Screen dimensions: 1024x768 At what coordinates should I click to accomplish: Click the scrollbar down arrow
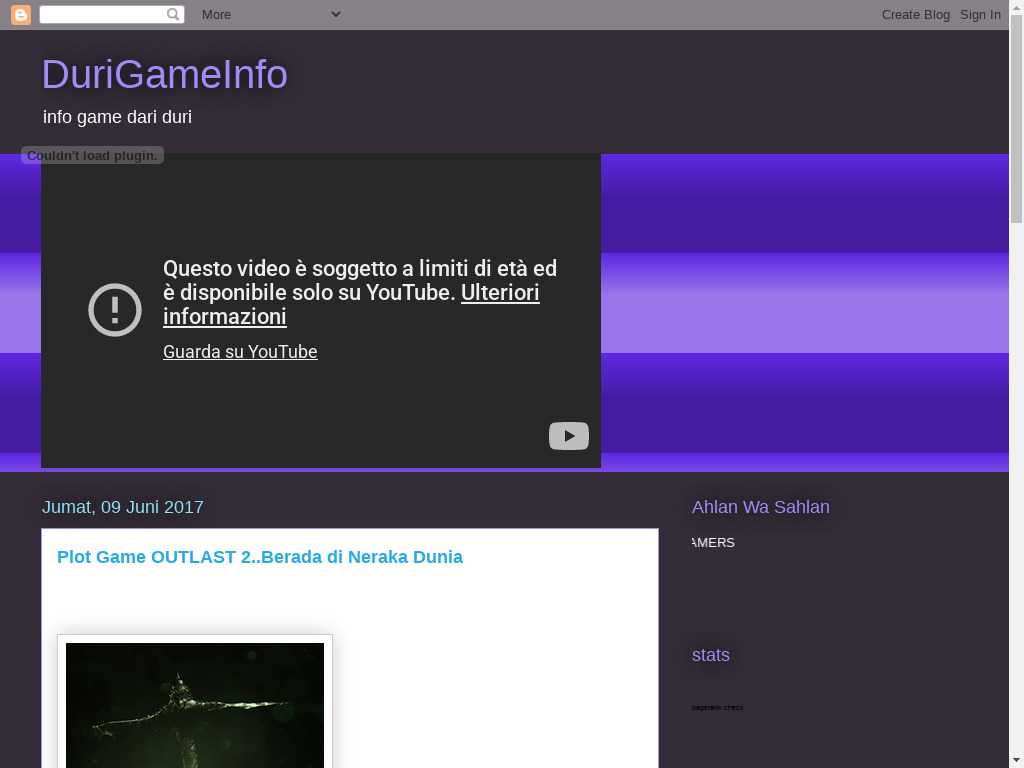1016,761
